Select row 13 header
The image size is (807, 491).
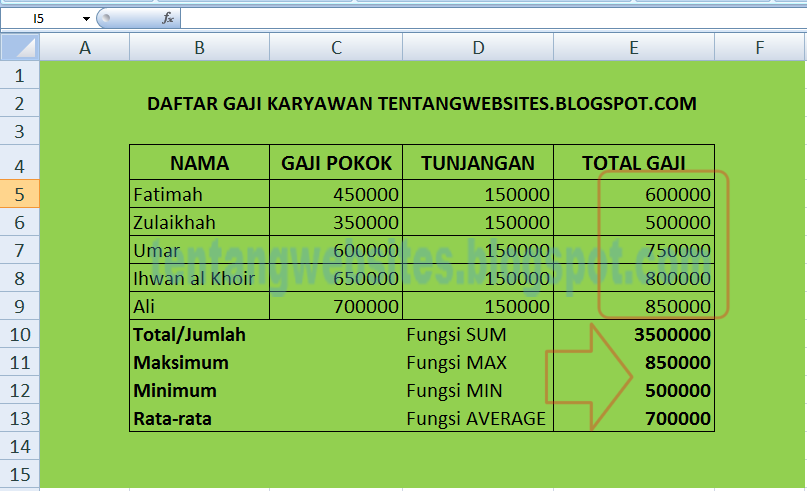pos(20,418)
